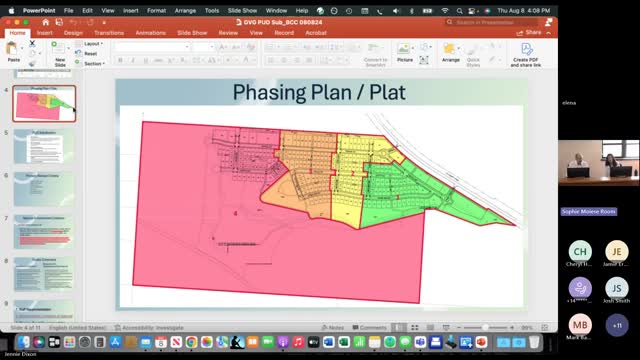Open the Record ribbon tab
The height and width of the screenshot is (360, 640).
click(284, 33)
